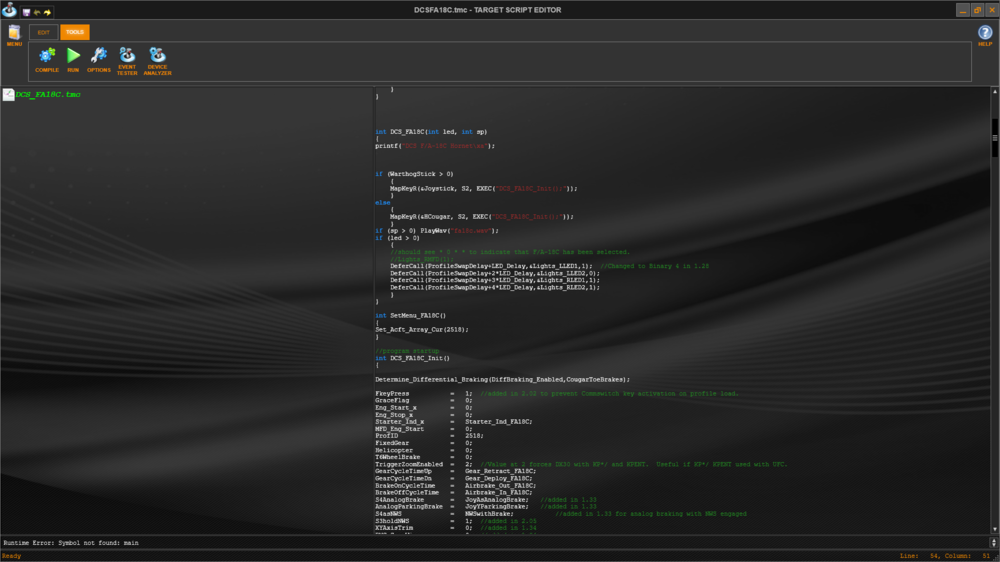Click the window title 'DCSFA18C.tmc - TARGET SCRIPT EDITOR'

click(x=488, y=10)
